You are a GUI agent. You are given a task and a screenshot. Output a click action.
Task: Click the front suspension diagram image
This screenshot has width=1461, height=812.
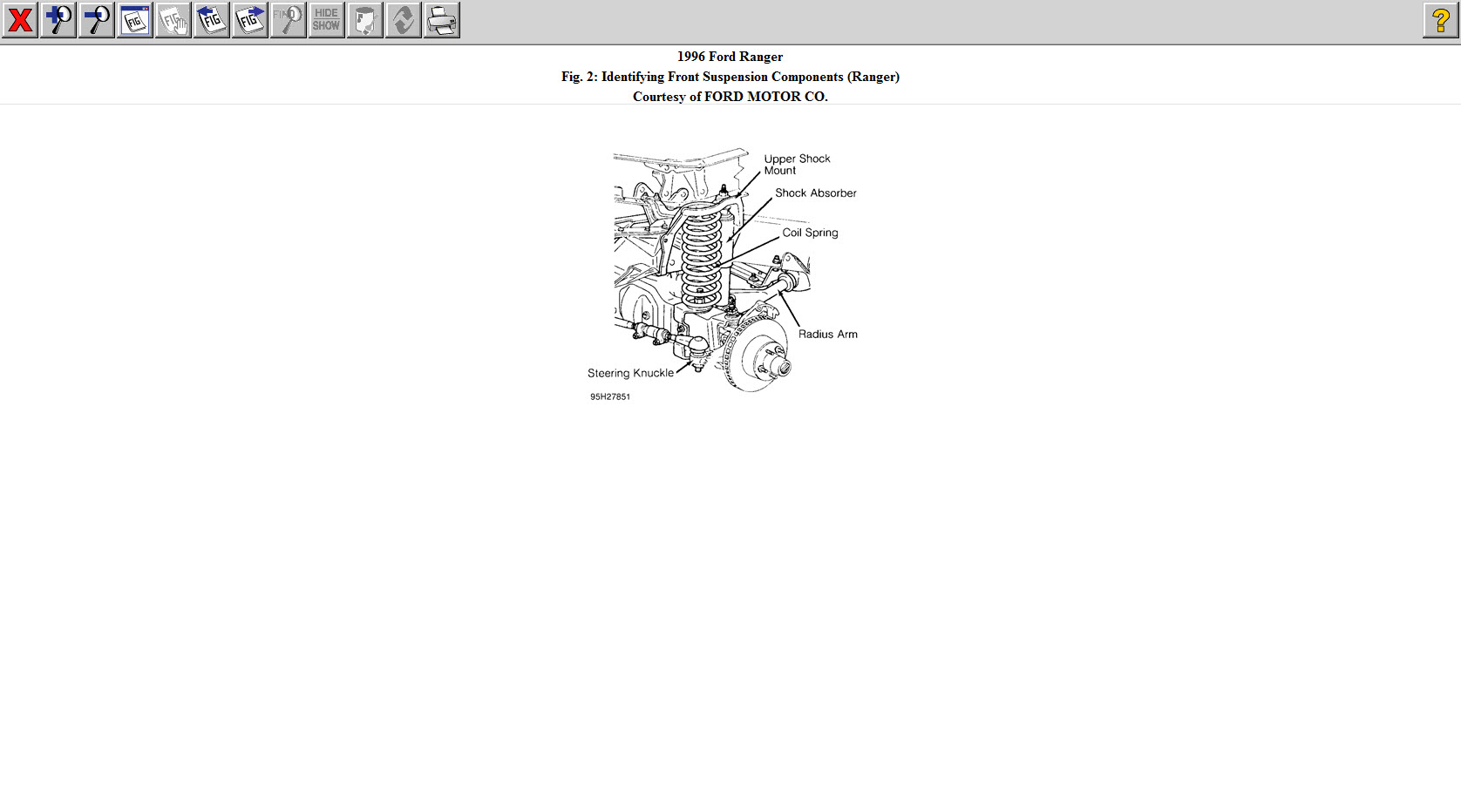(723, 274)
